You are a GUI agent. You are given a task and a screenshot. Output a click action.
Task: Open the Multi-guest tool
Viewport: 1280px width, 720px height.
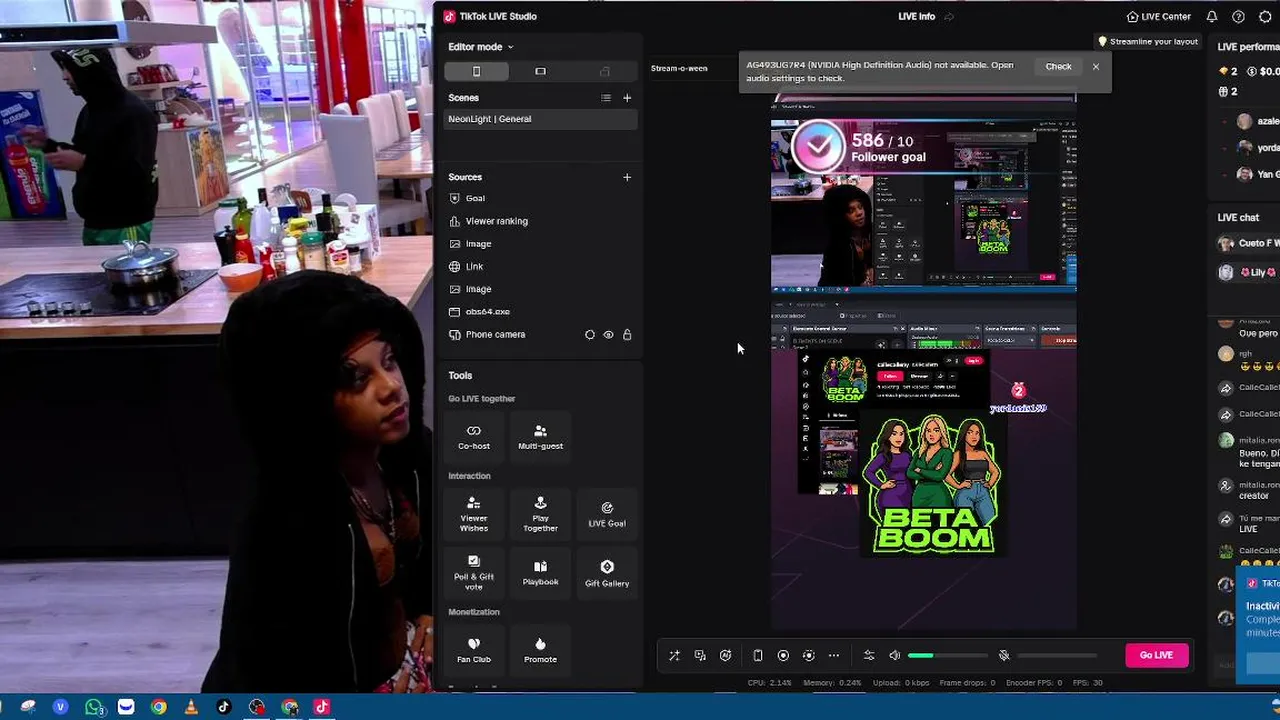coord(540,437)
